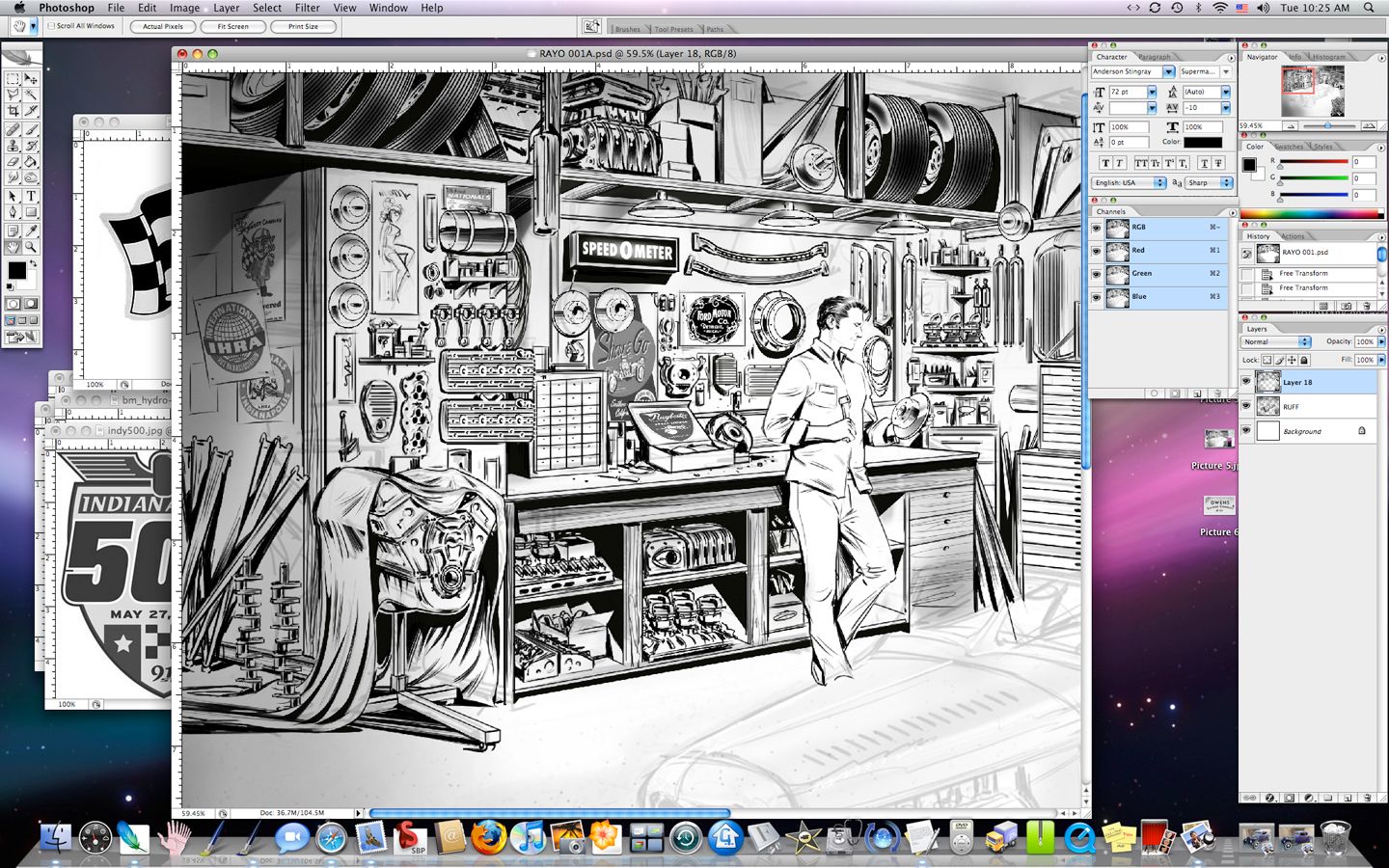This screenshot has width=1389, height=868.
Task: Hide the RGB channel visibility
Action: point(1096,228)
